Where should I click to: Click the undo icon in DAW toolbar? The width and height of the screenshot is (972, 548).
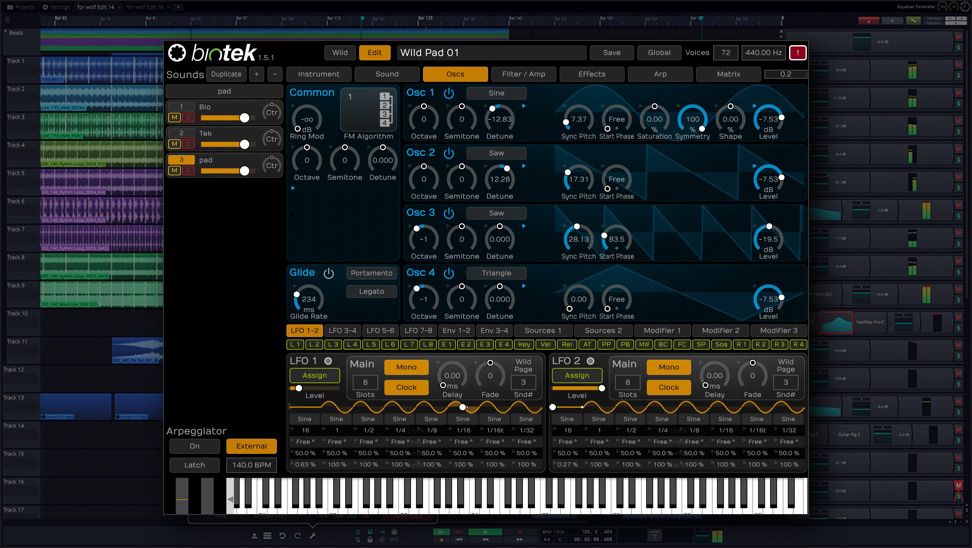point(282,536)
